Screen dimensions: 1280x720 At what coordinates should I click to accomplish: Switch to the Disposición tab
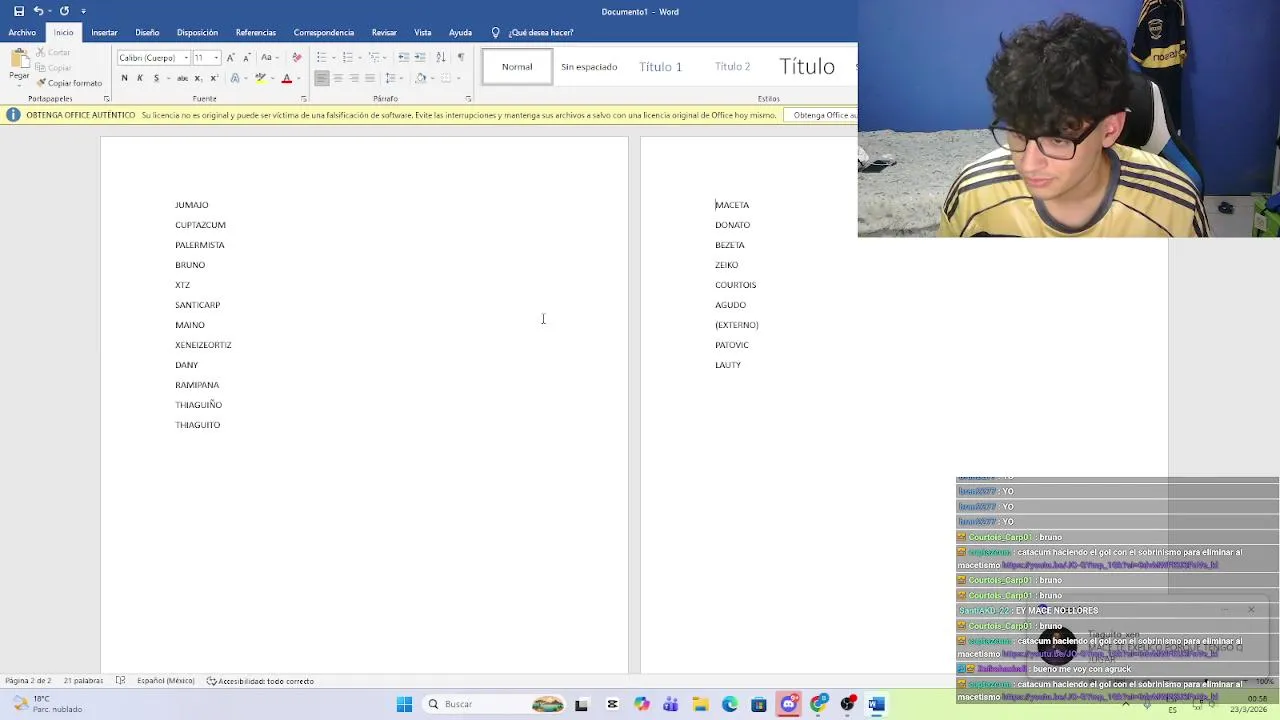coord(197,32)
